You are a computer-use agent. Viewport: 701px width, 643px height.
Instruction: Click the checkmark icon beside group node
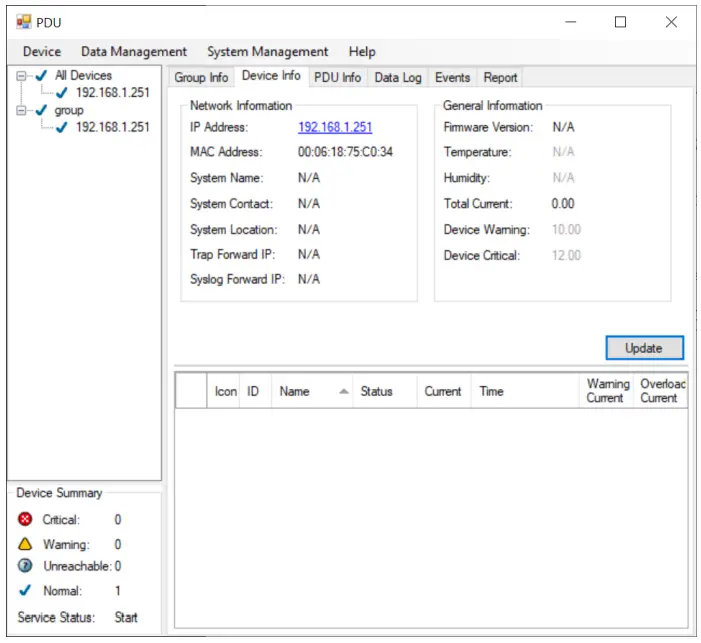click(41, 110)
